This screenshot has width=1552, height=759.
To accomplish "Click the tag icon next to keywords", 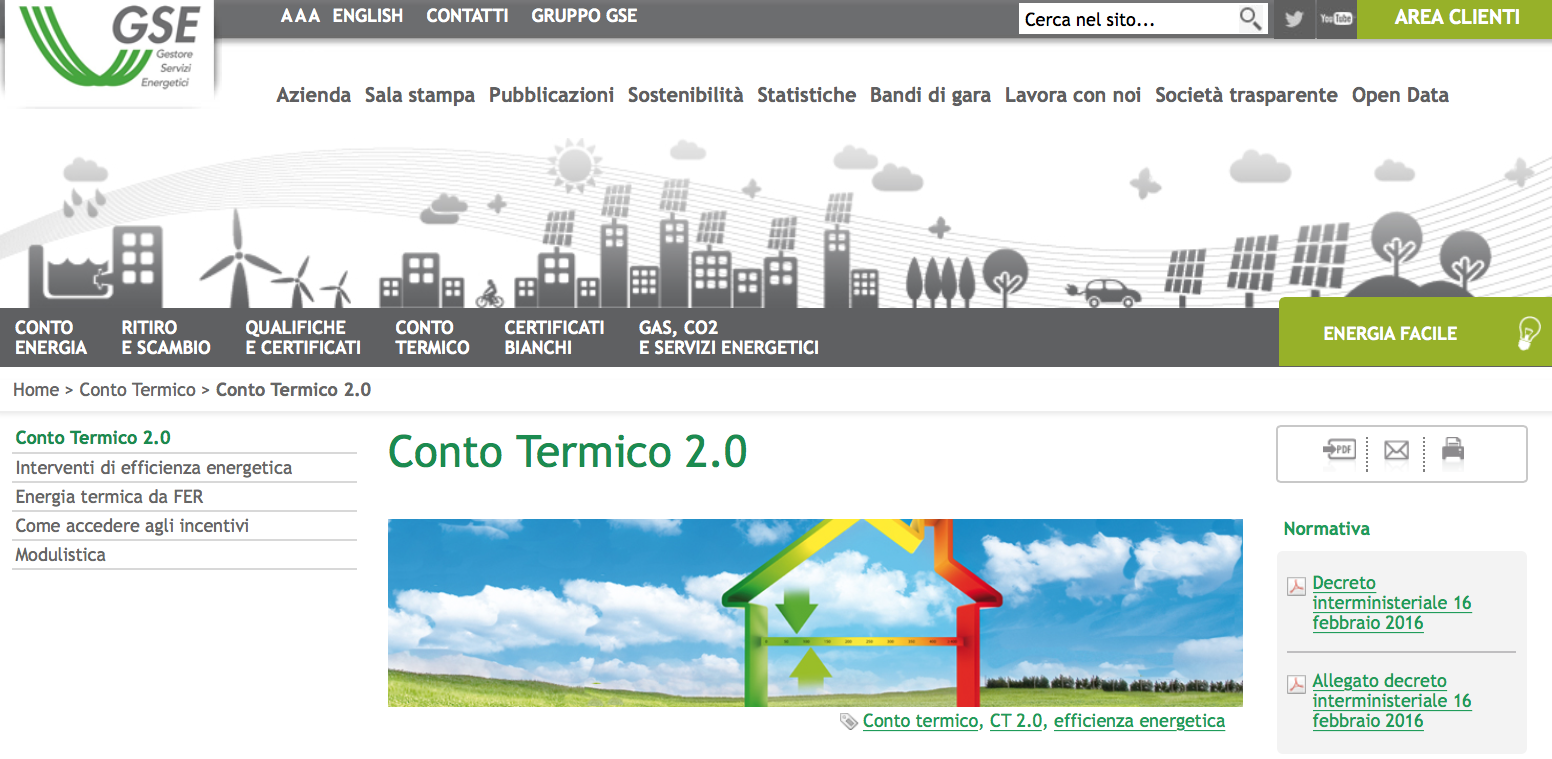I will tap(846, 720).
